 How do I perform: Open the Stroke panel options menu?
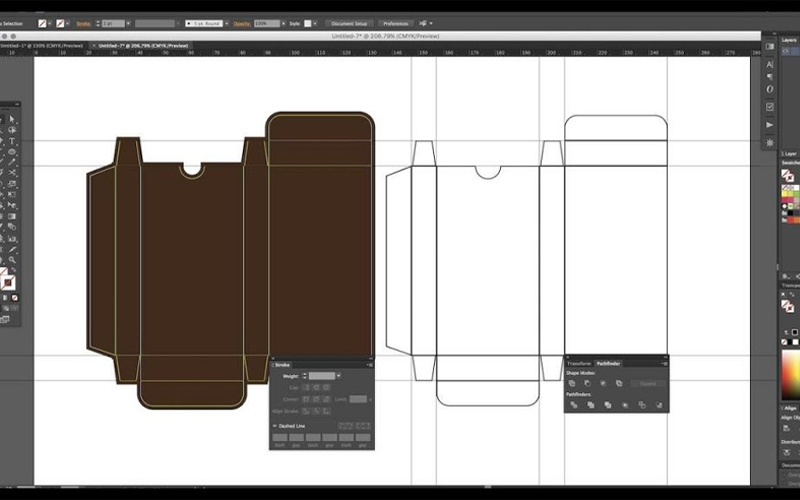coord(368,365)
